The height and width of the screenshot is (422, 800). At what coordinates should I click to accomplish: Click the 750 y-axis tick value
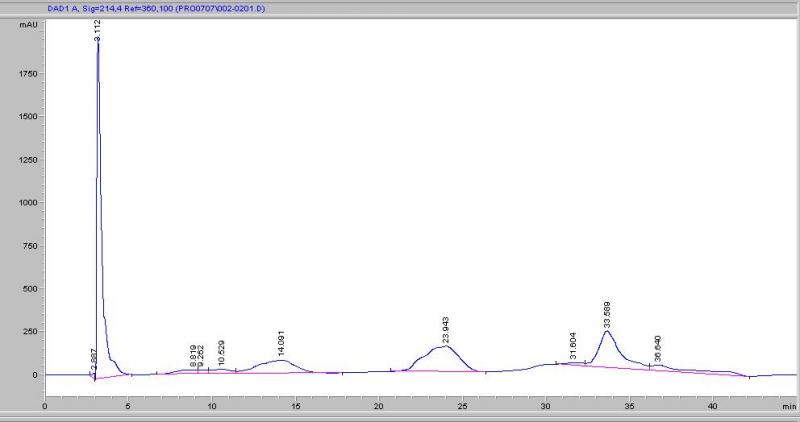tap(31, 246)
